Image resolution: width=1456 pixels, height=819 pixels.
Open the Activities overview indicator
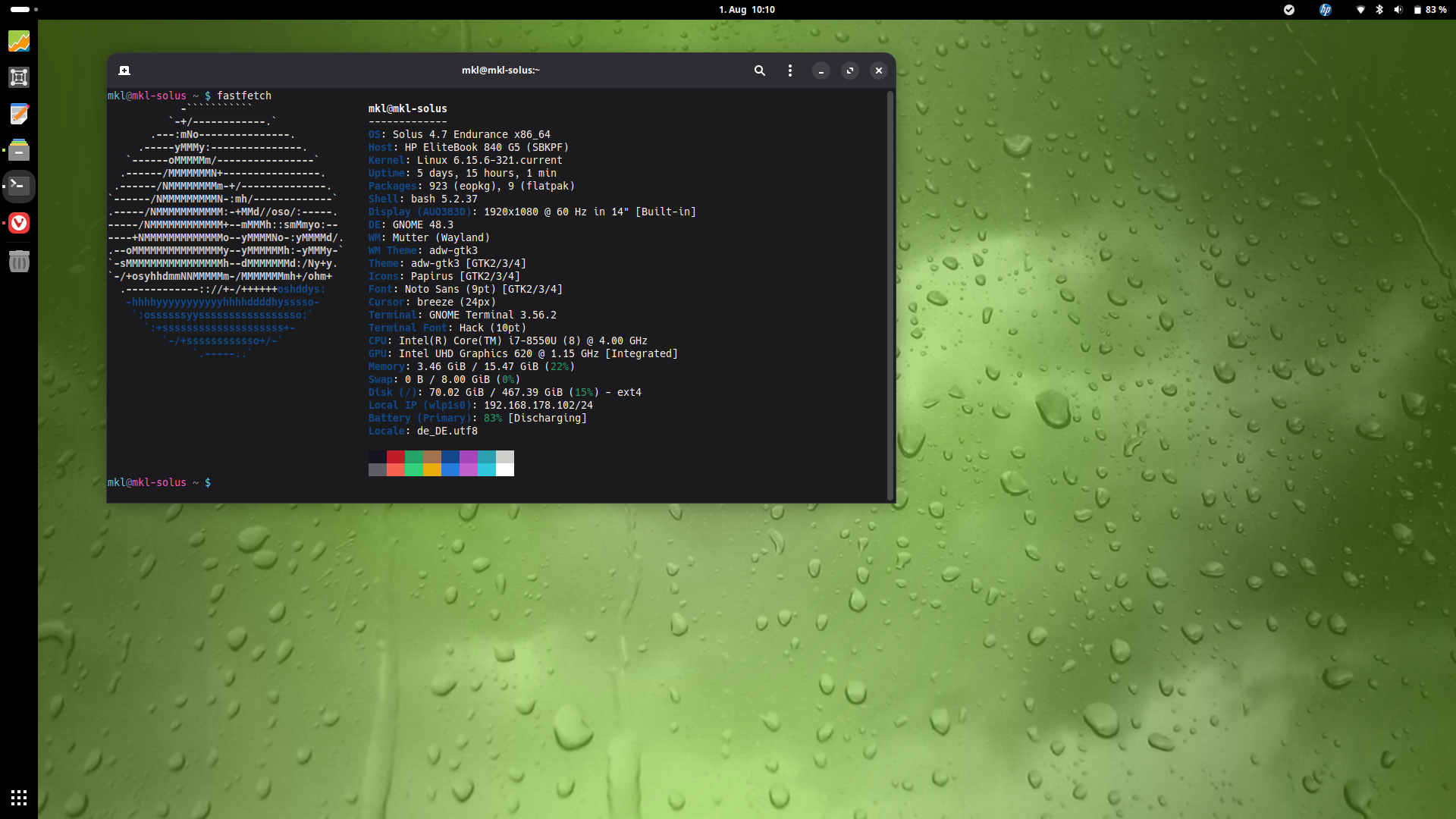coord(24,9)
